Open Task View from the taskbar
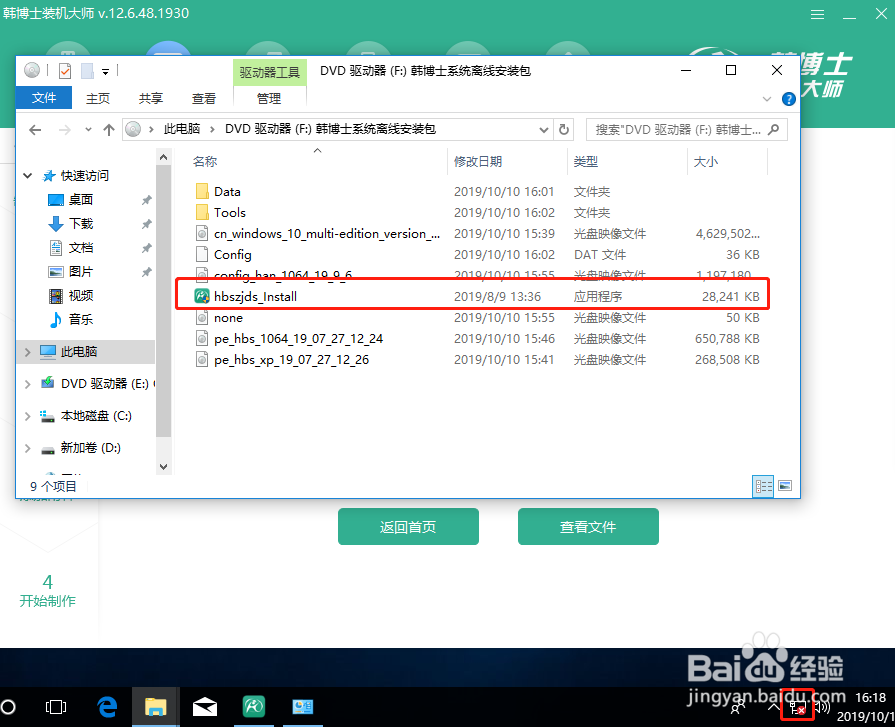Image resolution: width=895 pixels, height=727 pixels. (56, 706)
